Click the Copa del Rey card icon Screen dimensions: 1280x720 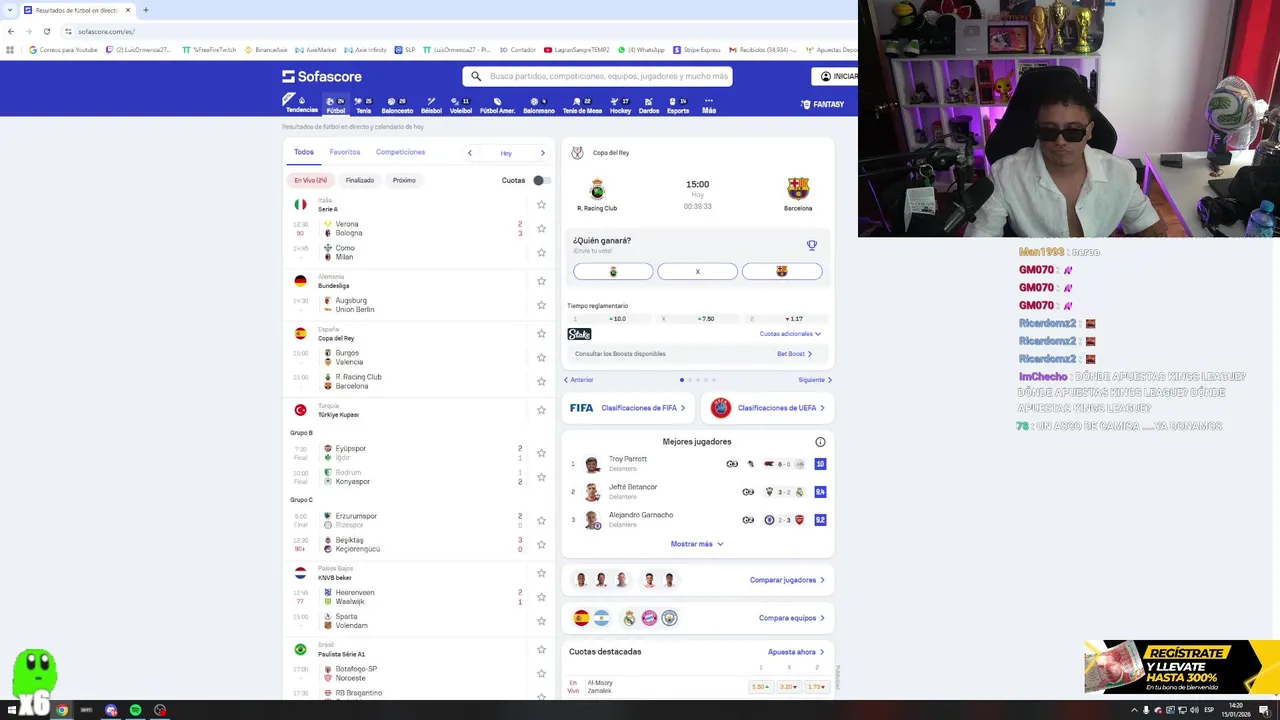[x=577, y=153]
